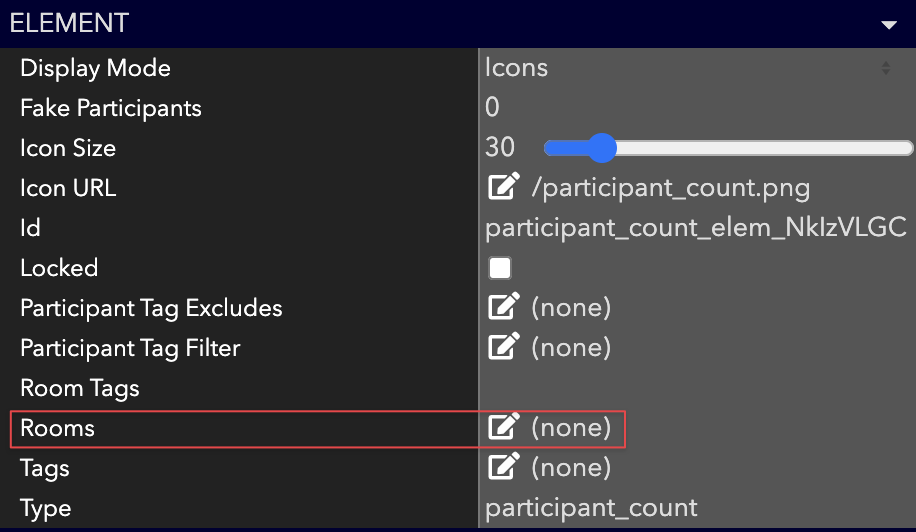
Task: Click the Display Mode stepper arrows
Action: [886, 68]
